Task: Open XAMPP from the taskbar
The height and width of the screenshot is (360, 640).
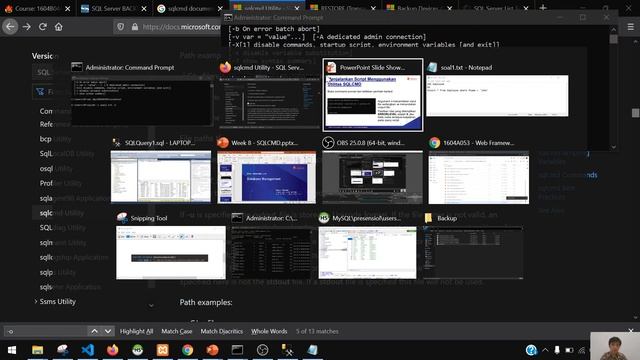Action: pos(162,350)
